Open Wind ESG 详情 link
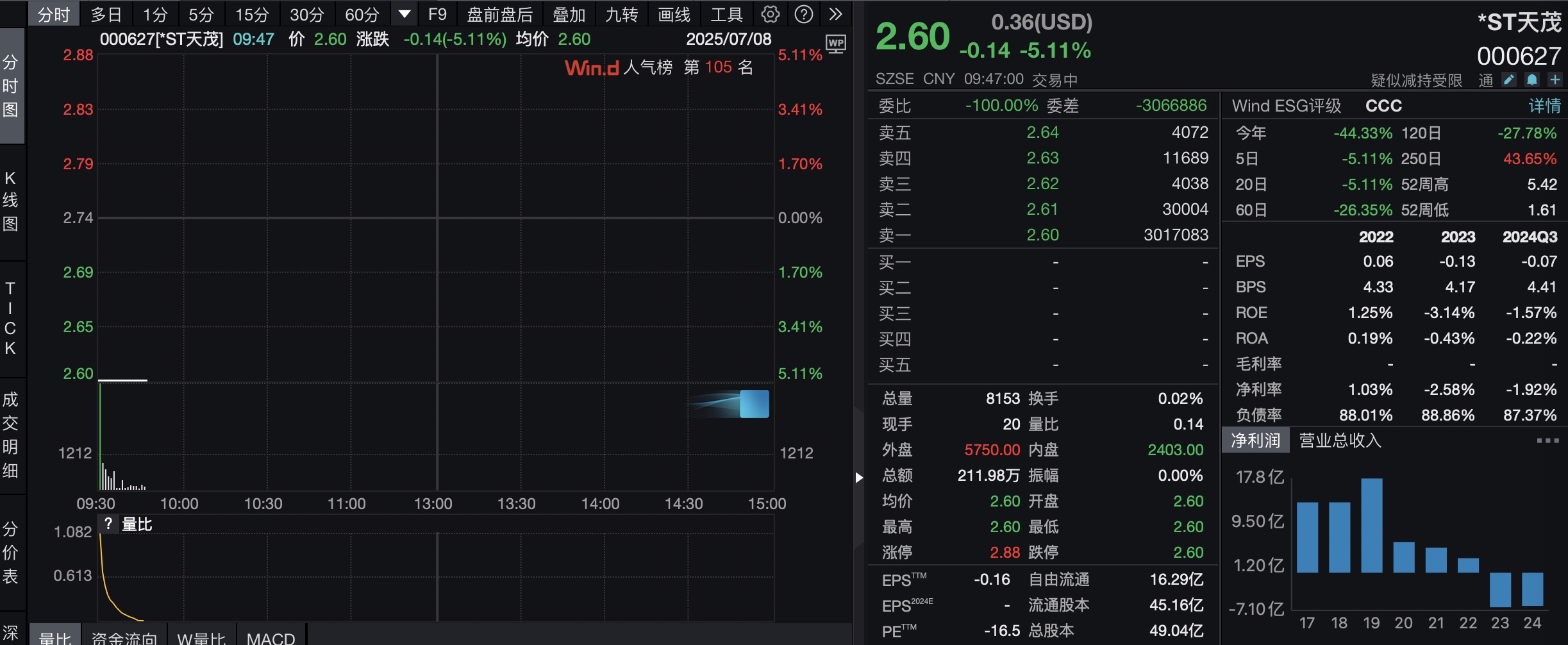This screenshot has width=1568, height=645. click(x=1544, y=106)
